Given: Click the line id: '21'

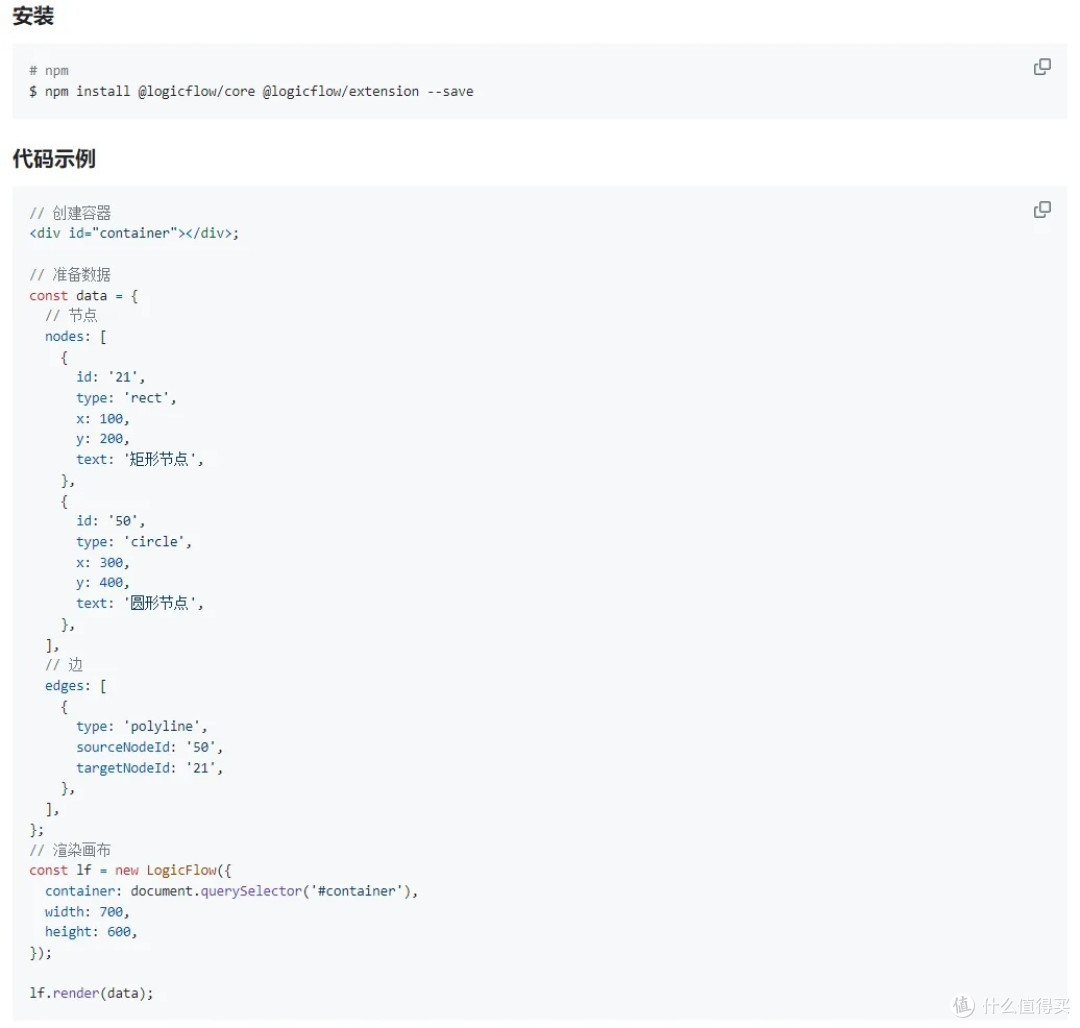Looking at the screenshot, I should pos(111,377).
